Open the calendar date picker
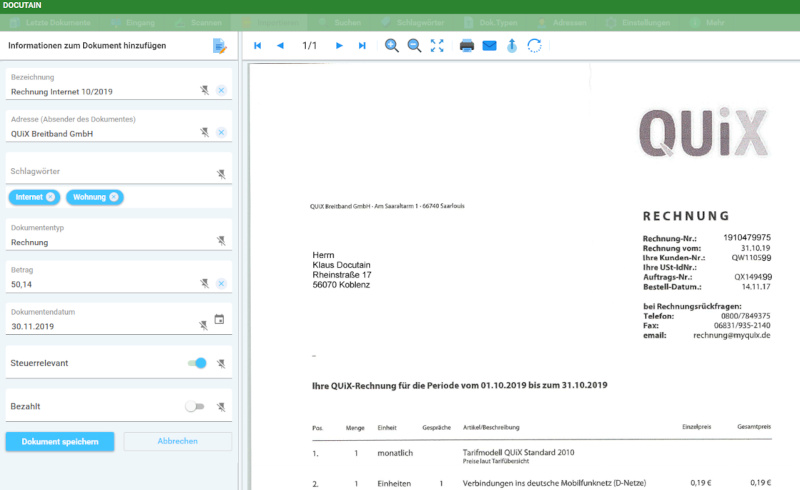The width and height of the screenshot is (800, 490). point(219,320)
